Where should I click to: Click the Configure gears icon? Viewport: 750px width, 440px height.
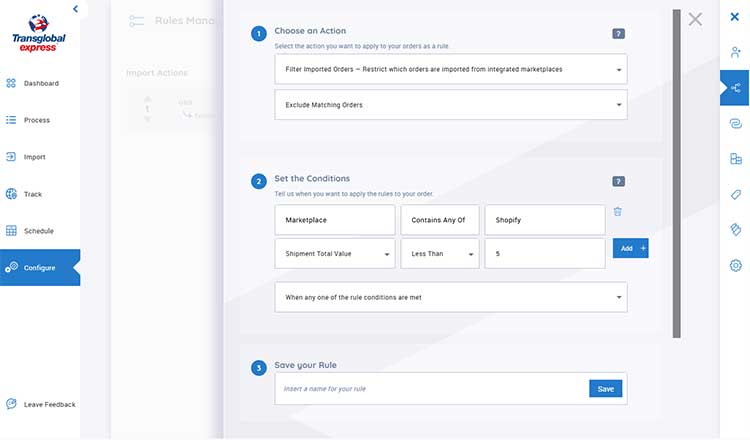(x=11, y=267)
